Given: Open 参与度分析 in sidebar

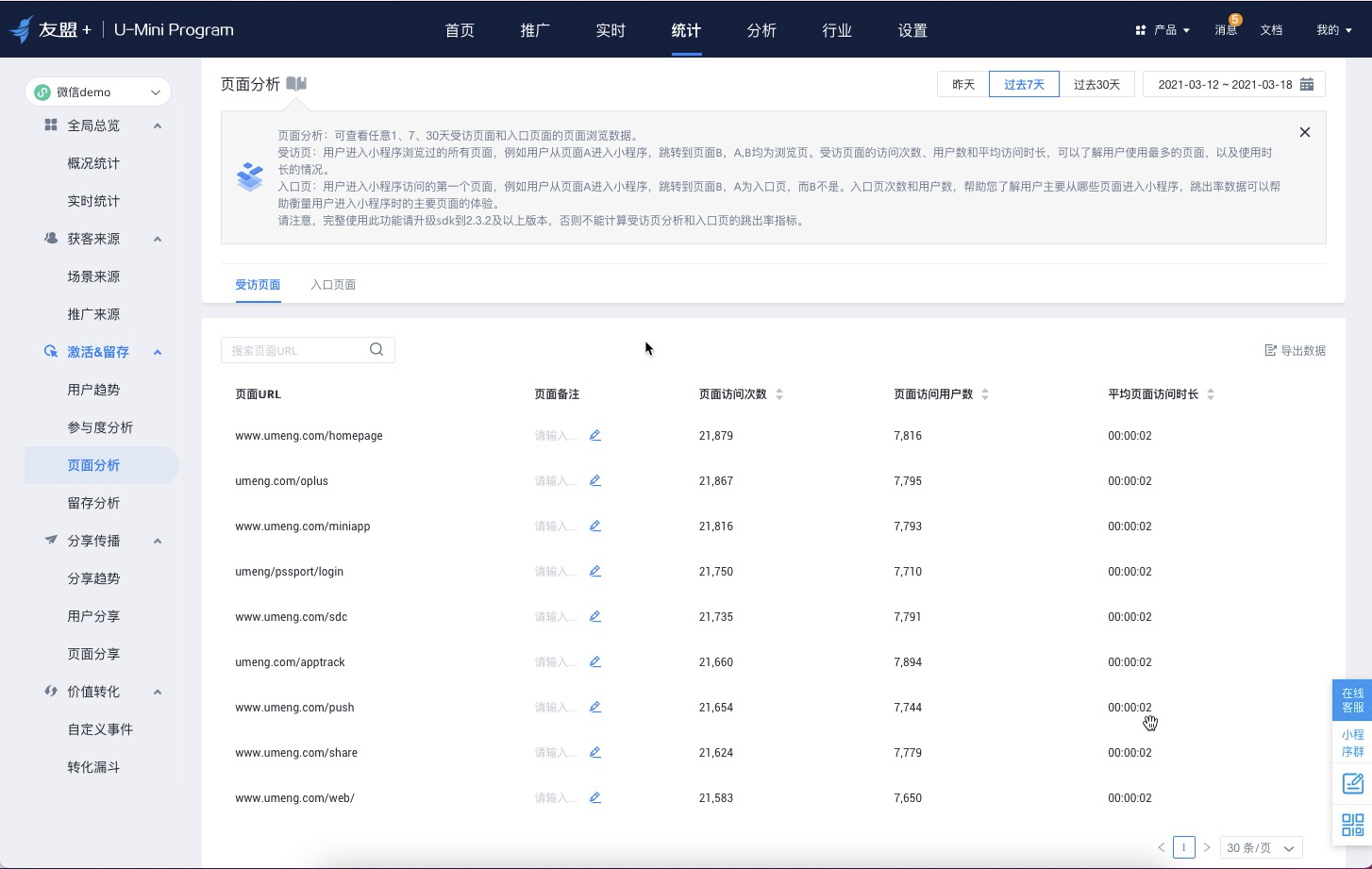Looking at the screenshot, I should click(100, 427).
